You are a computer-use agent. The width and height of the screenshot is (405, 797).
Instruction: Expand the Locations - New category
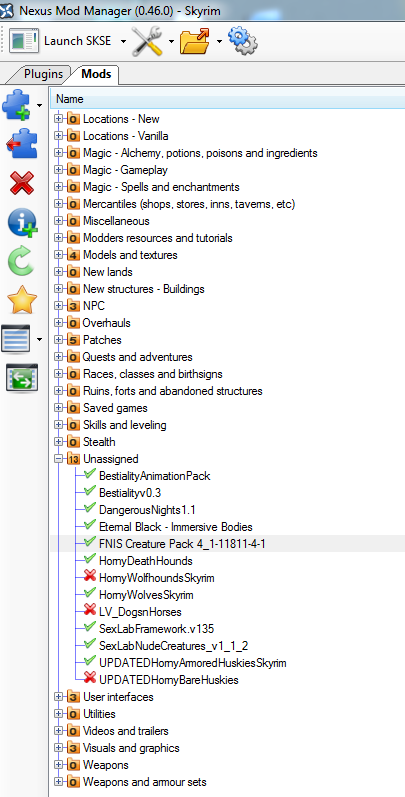click(x=59, y=119)
